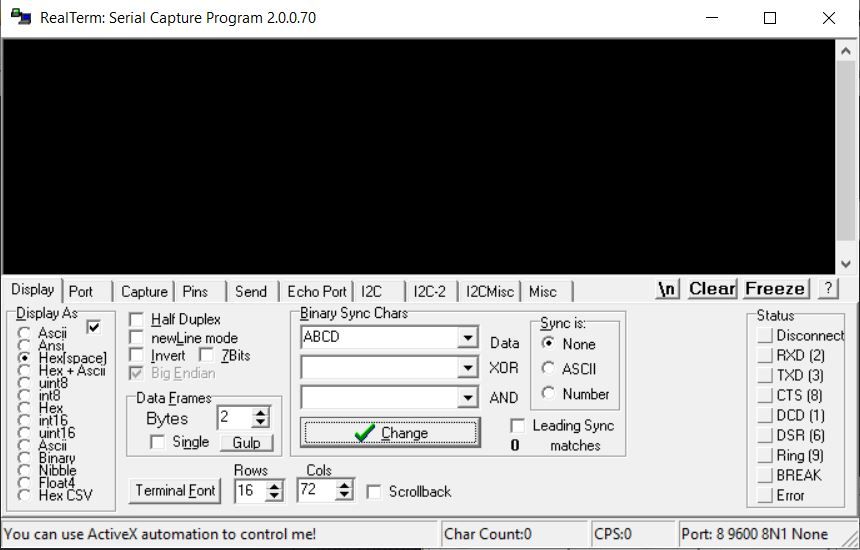Click the Char Count:0 status text

tap(488, 534)
